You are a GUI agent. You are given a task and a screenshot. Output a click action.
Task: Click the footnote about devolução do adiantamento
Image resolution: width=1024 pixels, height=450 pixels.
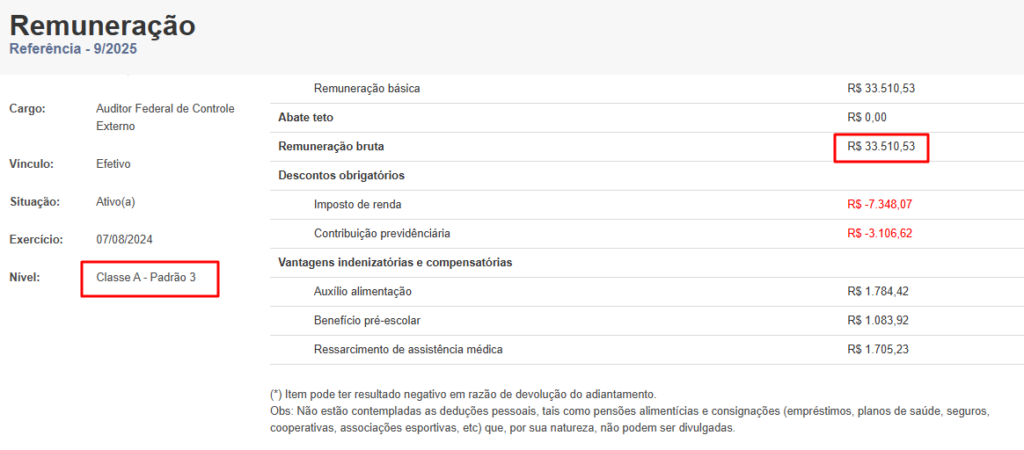point(462,395)
